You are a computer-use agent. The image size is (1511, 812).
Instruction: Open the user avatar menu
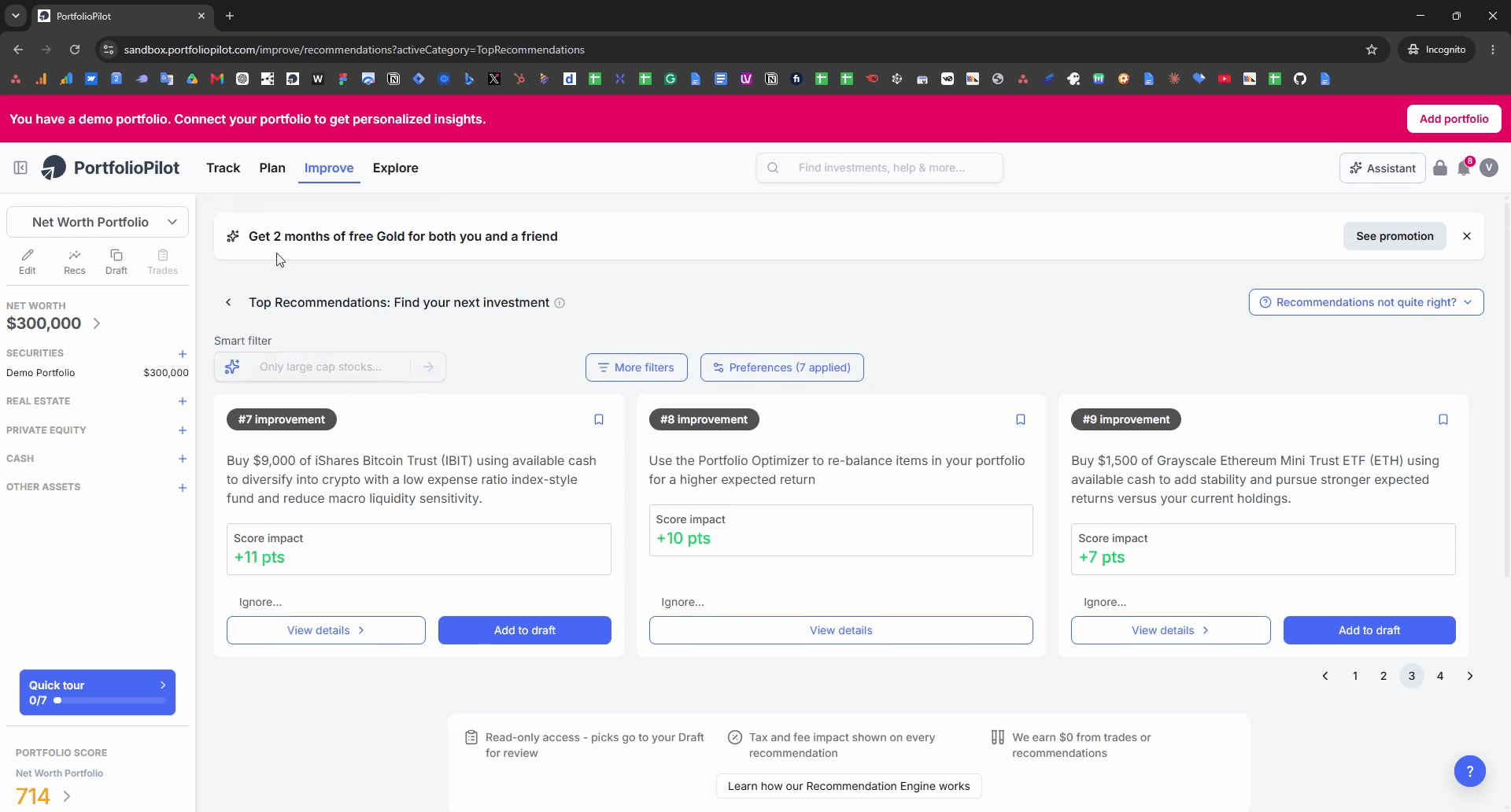[1489, 168]
